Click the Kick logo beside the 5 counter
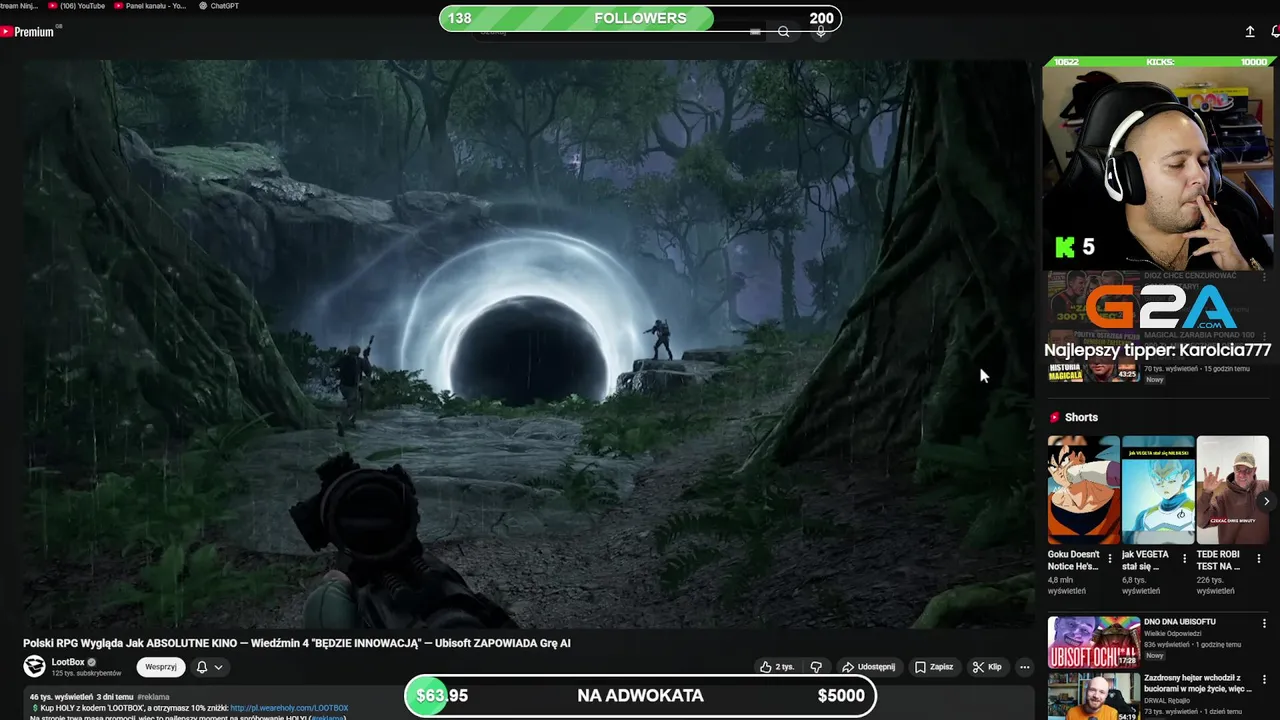Screen dimensions: 1280x720 1065,246
